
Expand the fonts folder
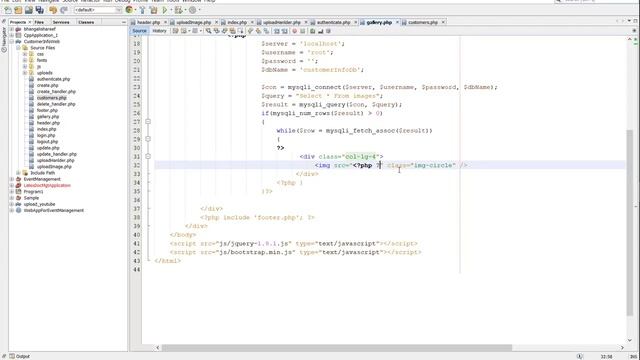click(25, 60)
